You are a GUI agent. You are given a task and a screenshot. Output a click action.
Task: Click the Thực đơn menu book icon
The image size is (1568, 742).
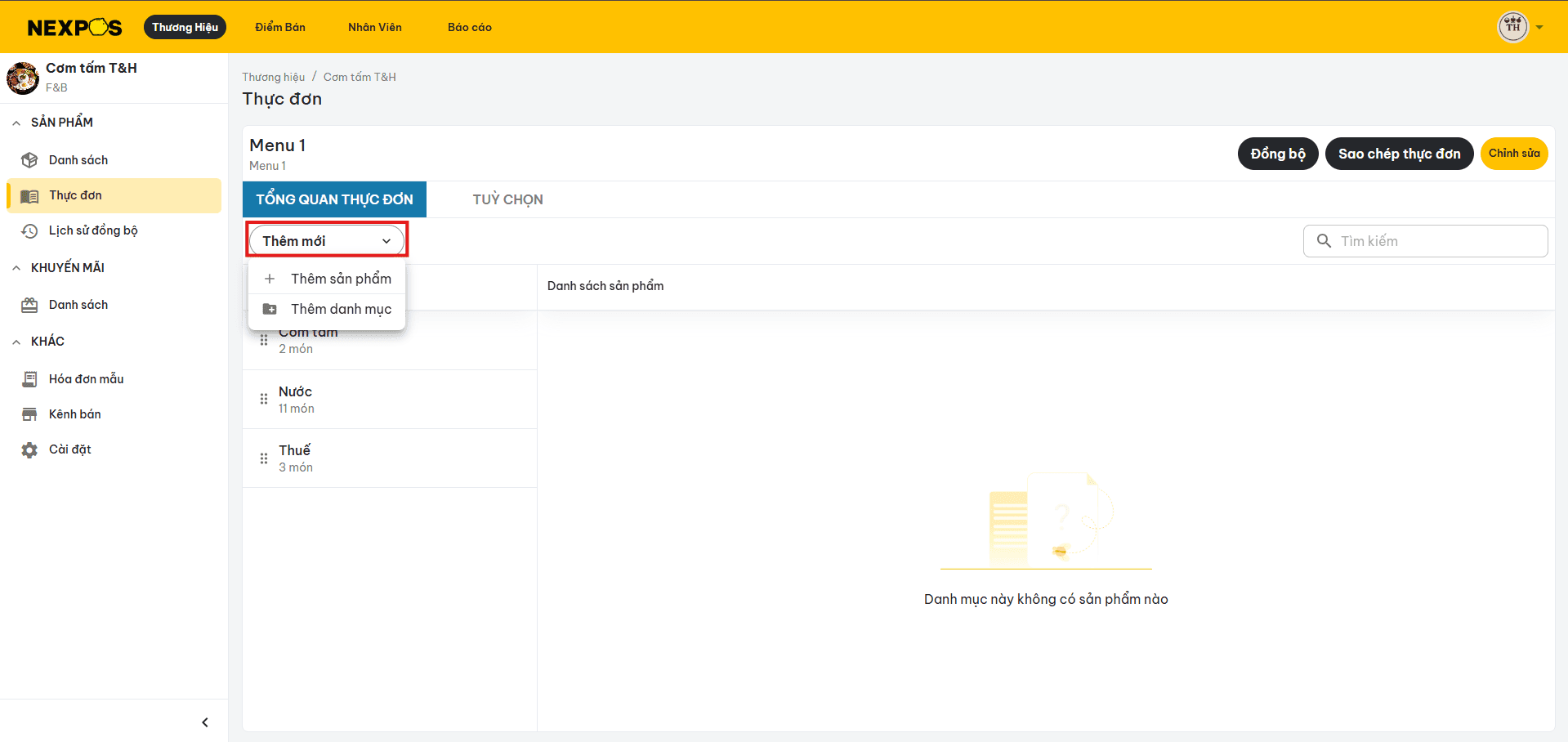pyautogui.click(x=29, y=196)
